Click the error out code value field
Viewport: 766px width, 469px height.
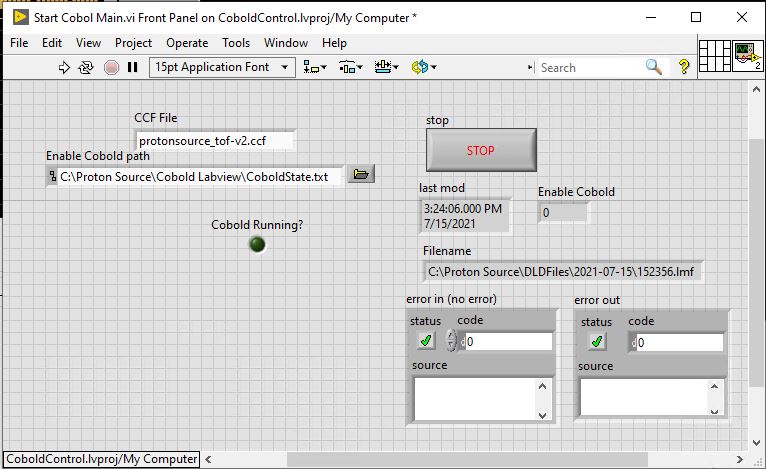click(680, 342)
